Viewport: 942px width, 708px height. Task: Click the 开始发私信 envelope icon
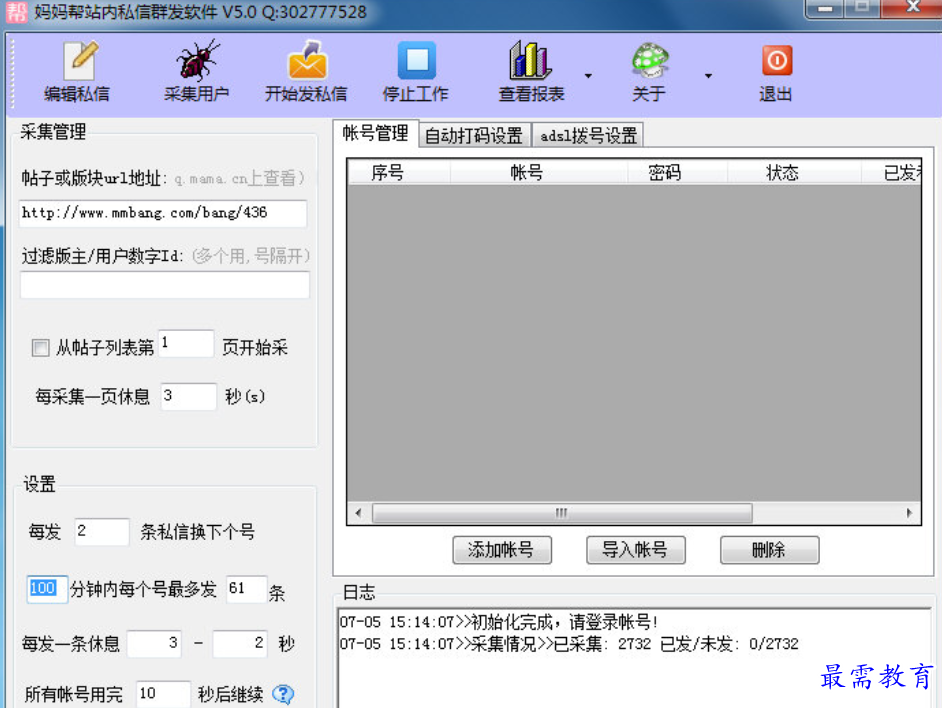[x=306, y=61]
